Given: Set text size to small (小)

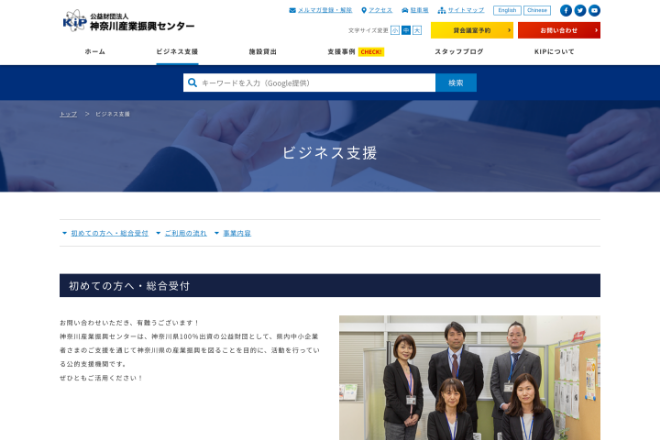Looking at the screenshot, I should tap(395, 31).
